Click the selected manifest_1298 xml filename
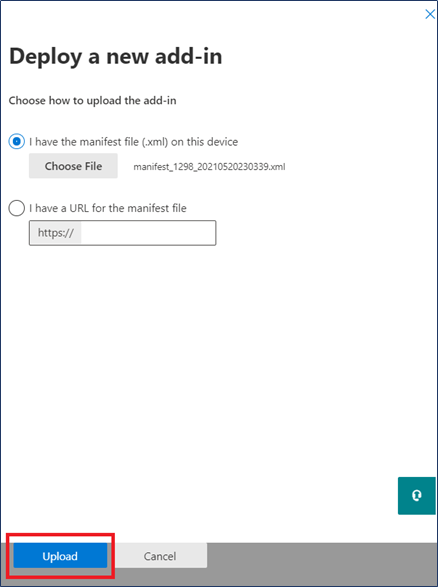 [209, 167]
